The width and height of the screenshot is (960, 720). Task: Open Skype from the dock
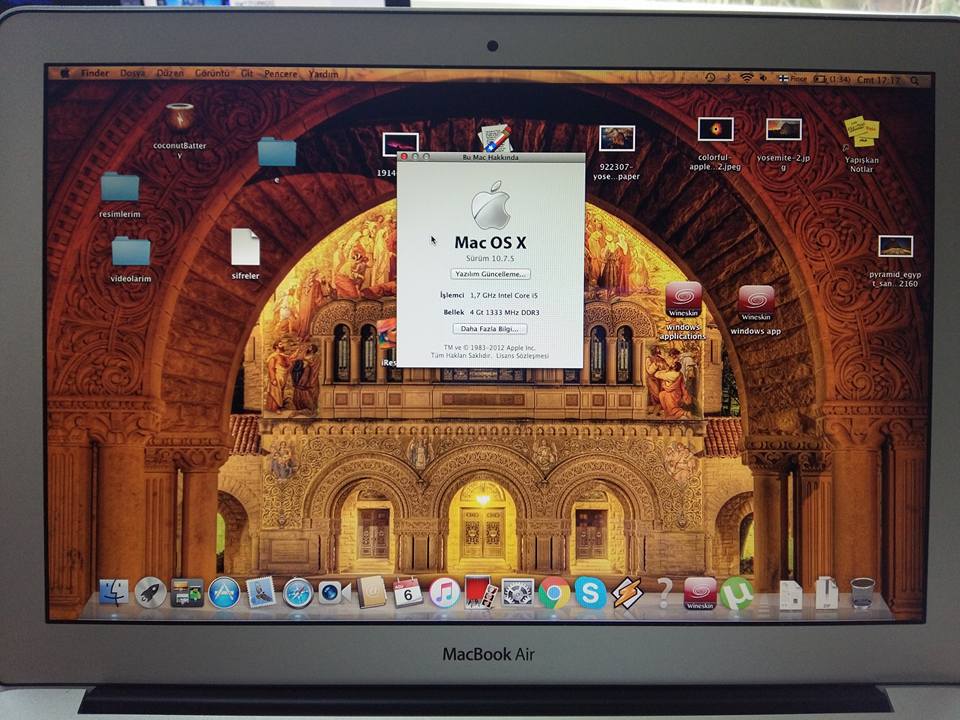coord(591,593)
